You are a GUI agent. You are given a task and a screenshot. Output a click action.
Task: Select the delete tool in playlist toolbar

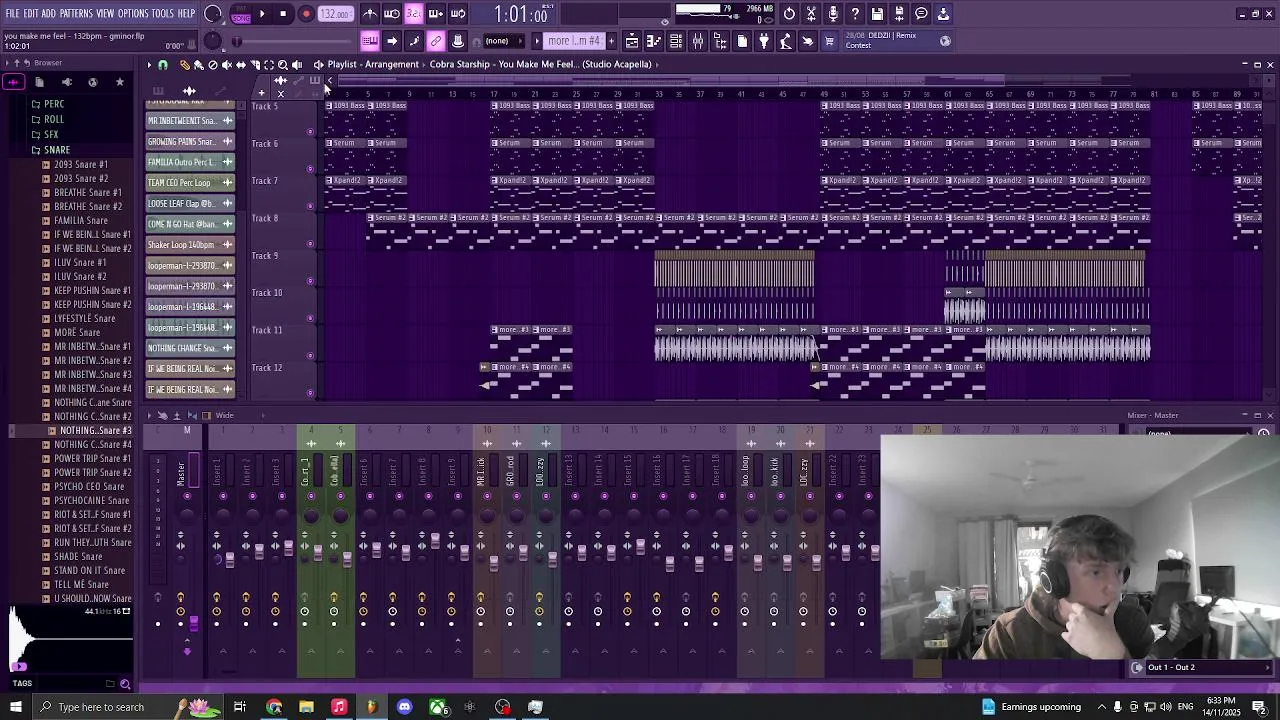[x=212, y=65]
